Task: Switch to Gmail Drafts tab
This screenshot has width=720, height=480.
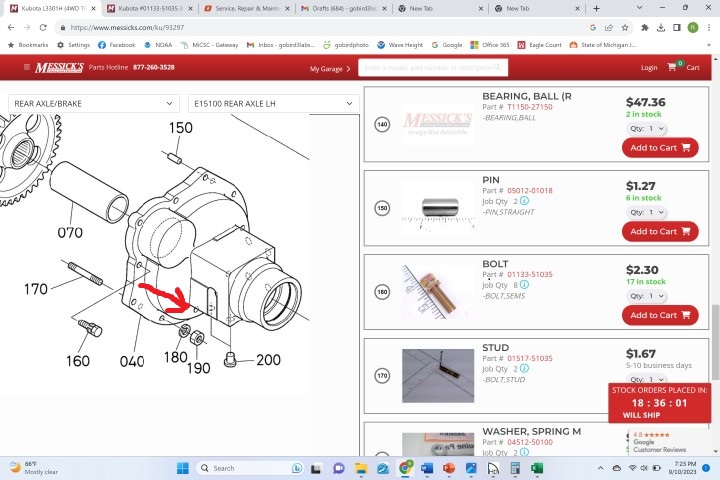Action: coord(344,8)
